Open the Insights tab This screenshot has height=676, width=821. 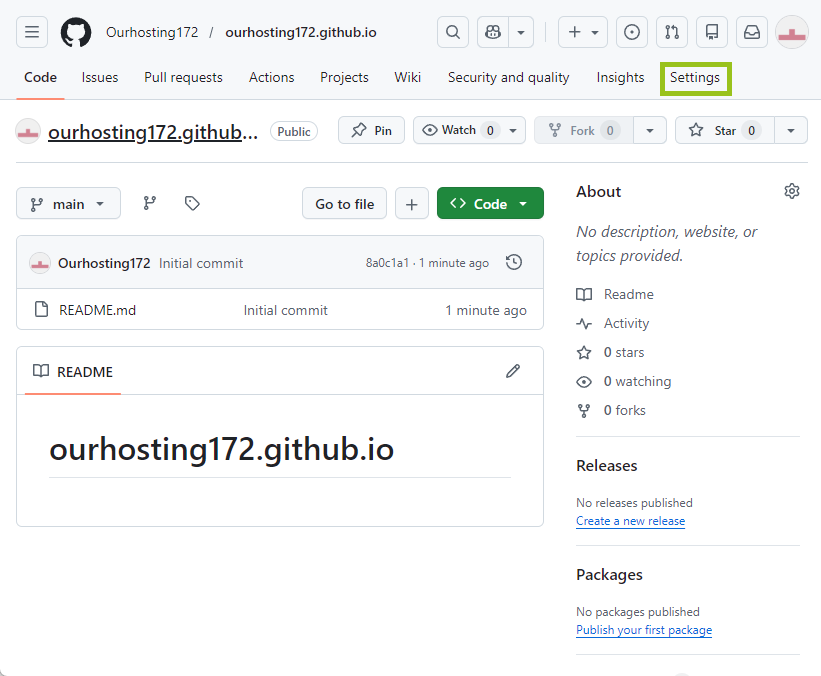pyautogui.click(x=620, y=77)
